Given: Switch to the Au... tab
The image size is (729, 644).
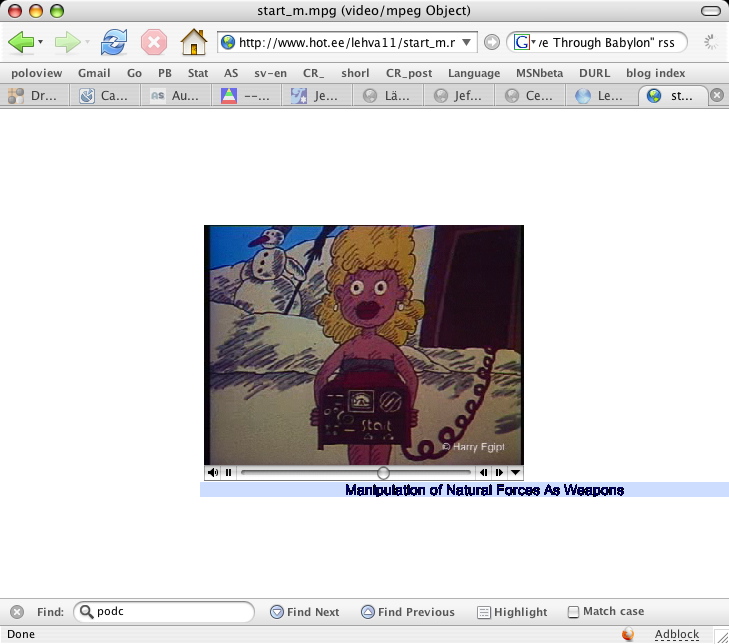Looking at the screenshot, I should pyautogui.click(x=176, y=96).
